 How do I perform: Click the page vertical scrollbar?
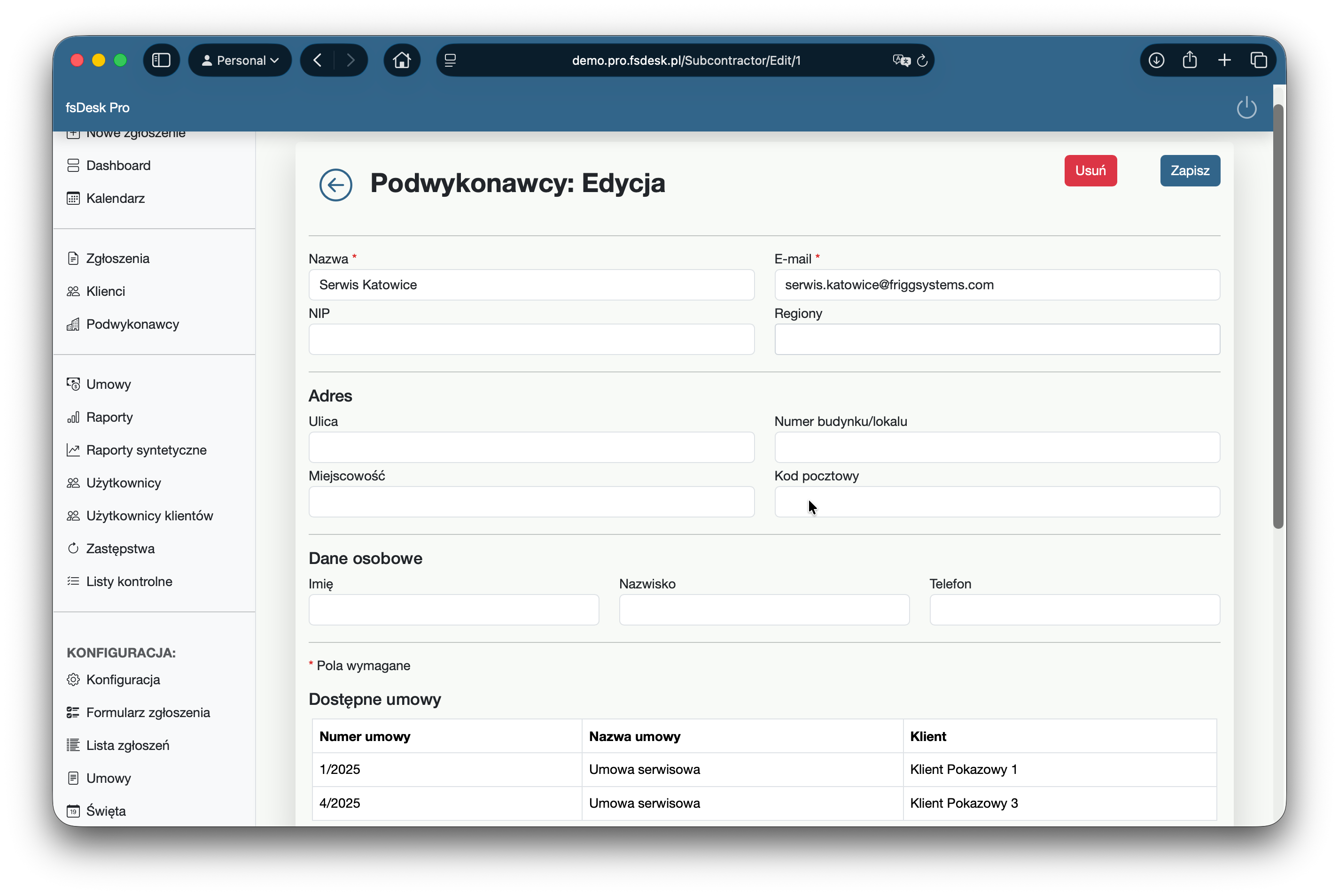(x=1278, y=317)
